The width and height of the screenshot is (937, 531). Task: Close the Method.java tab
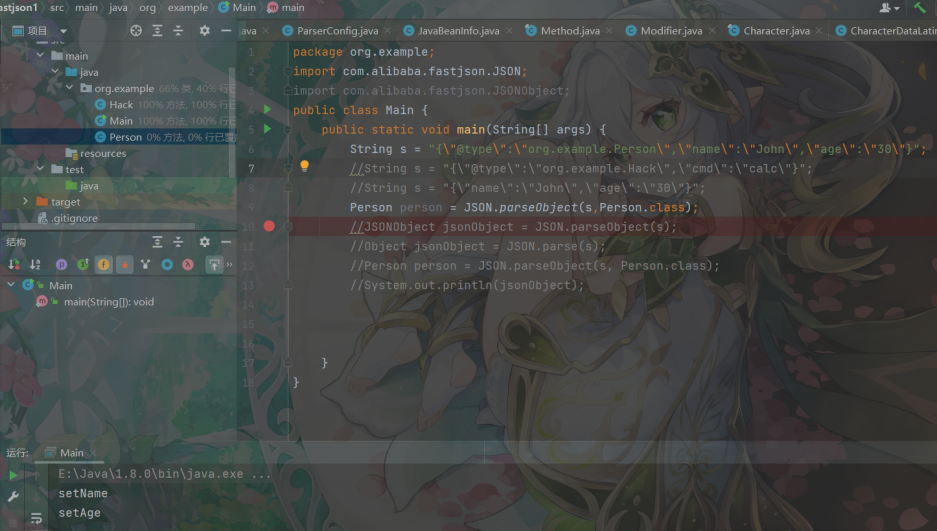click(609, 30)
